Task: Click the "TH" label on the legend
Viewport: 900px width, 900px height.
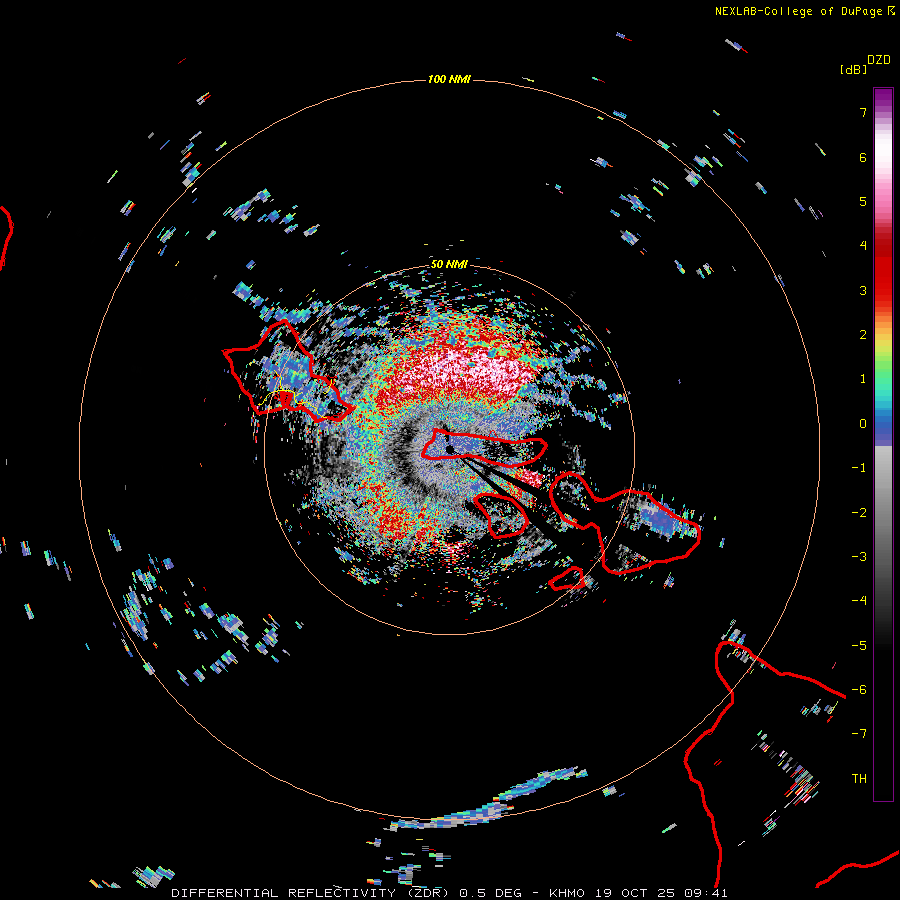Action: tap(859, 779)
